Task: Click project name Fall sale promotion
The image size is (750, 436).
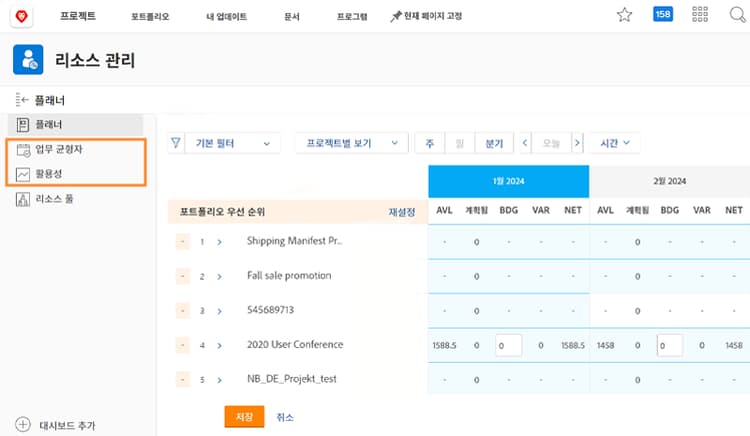Action: click(289, 275)
